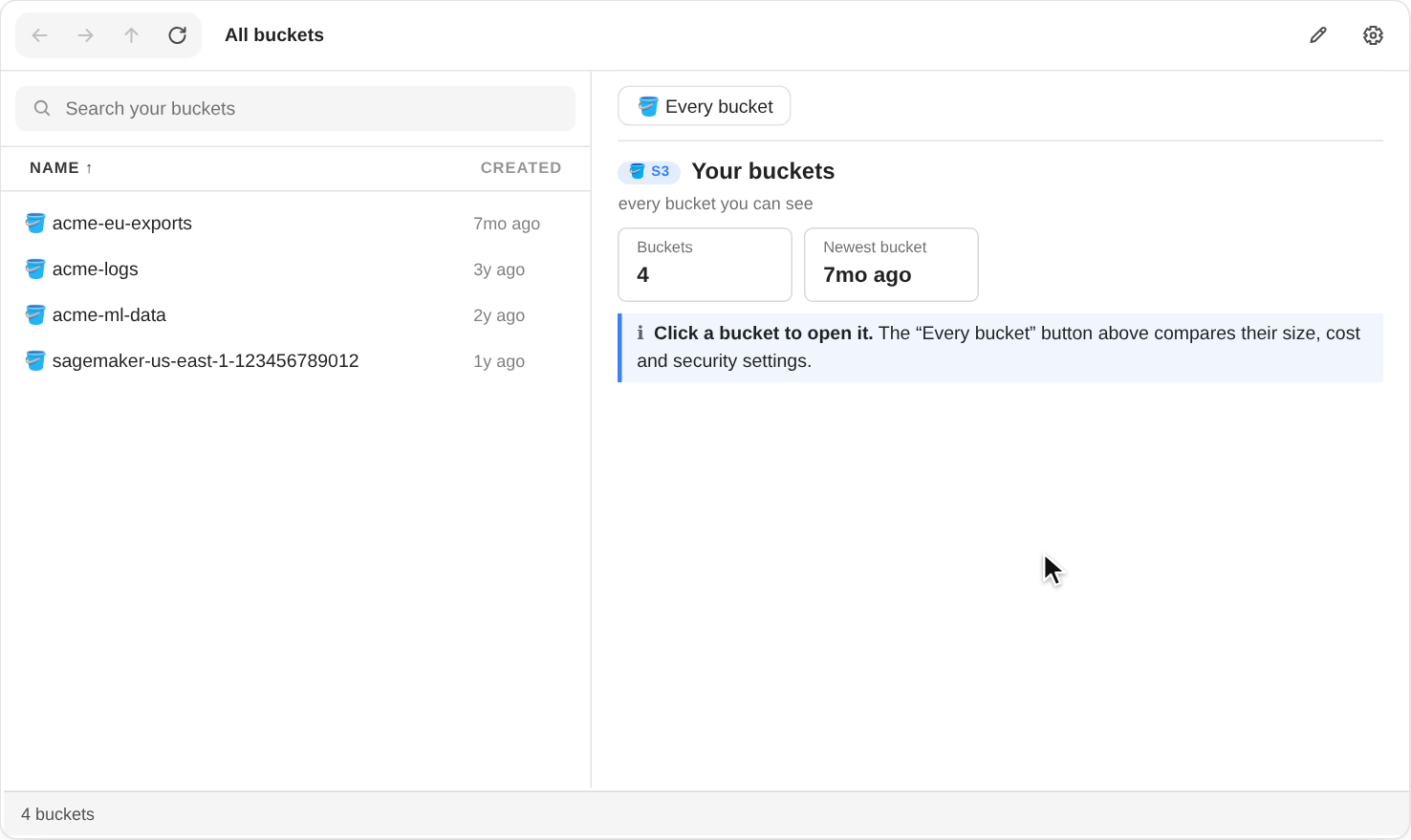This screenshot has width=1411, height=840.
Task: Click the info icon in the hint banner
Action: [640, 333]
